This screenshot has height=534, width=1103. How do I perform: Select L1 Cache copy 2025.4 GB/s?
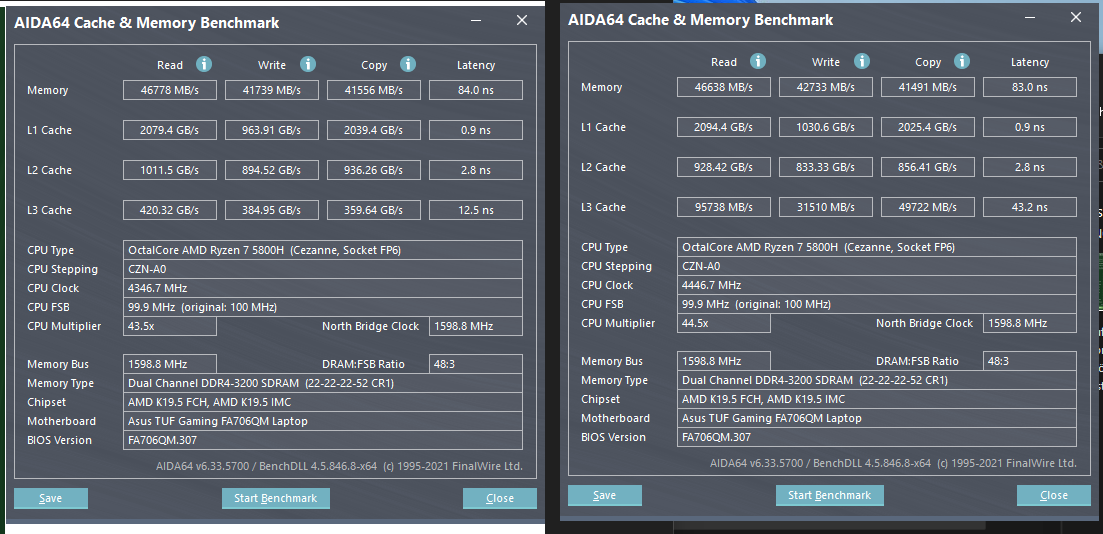click(x=927, y=127)
